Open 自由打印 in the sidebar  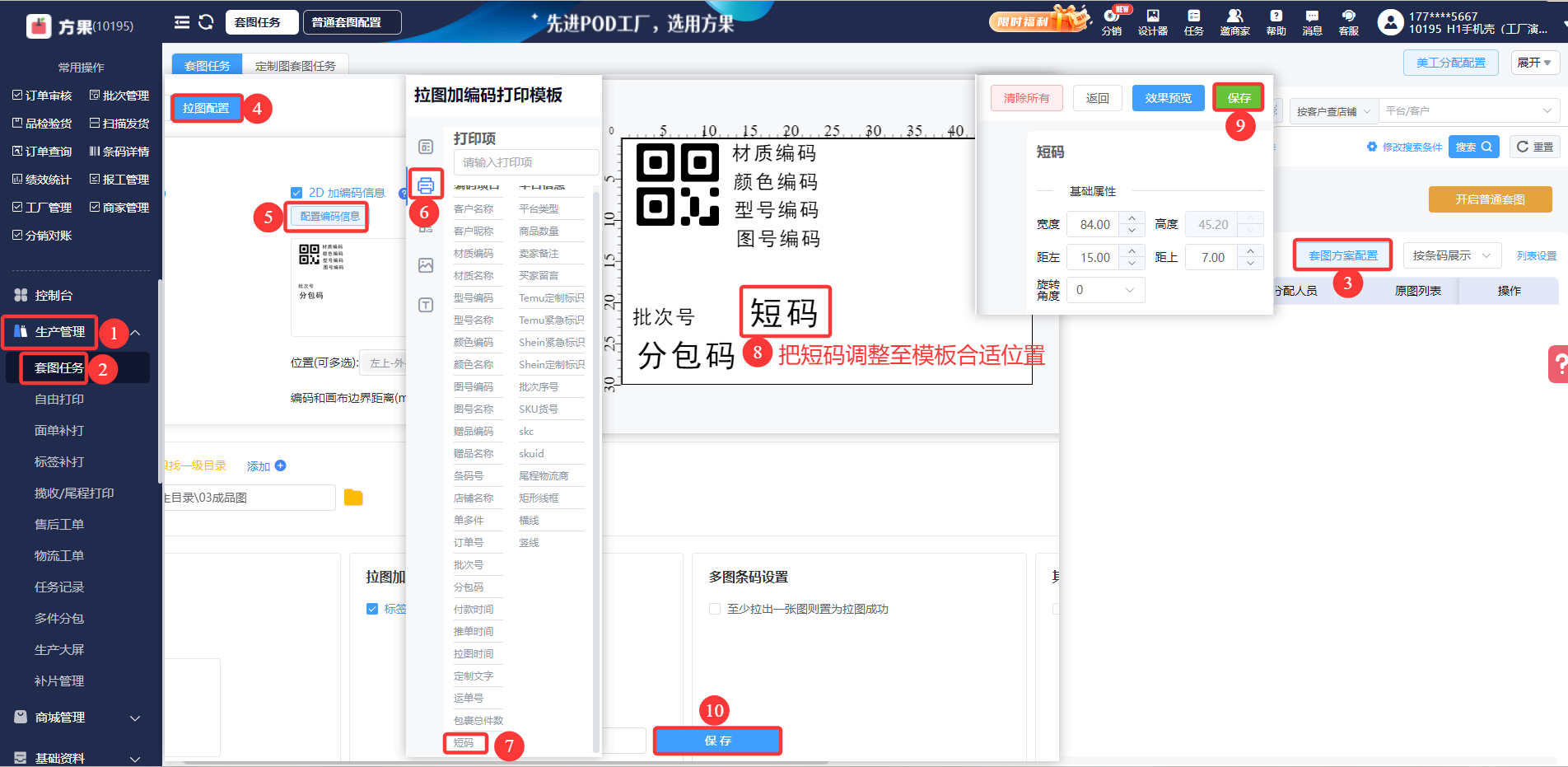(59, 400)
